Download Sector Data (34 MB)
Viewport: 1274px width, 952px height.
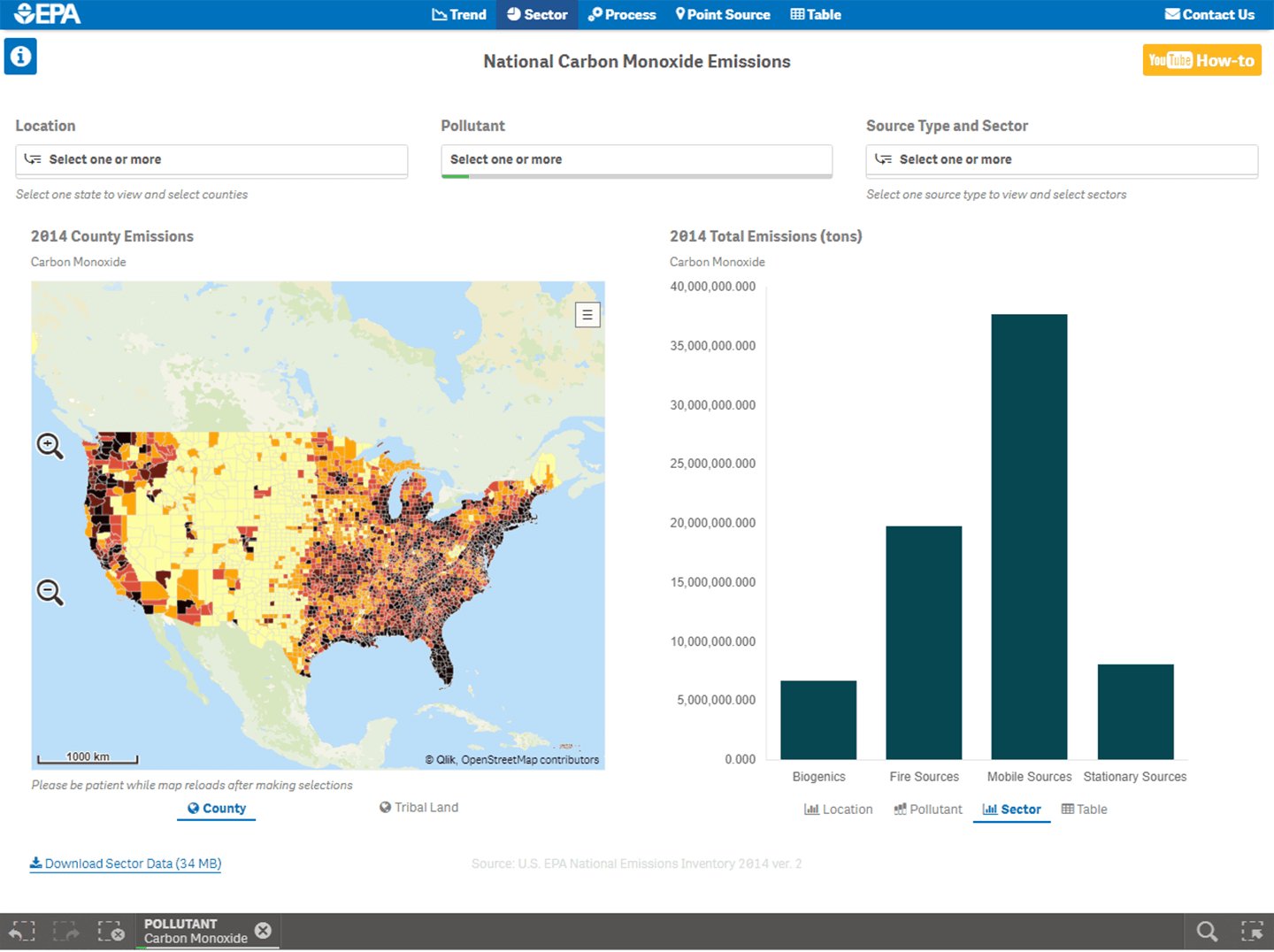[126, 864]
